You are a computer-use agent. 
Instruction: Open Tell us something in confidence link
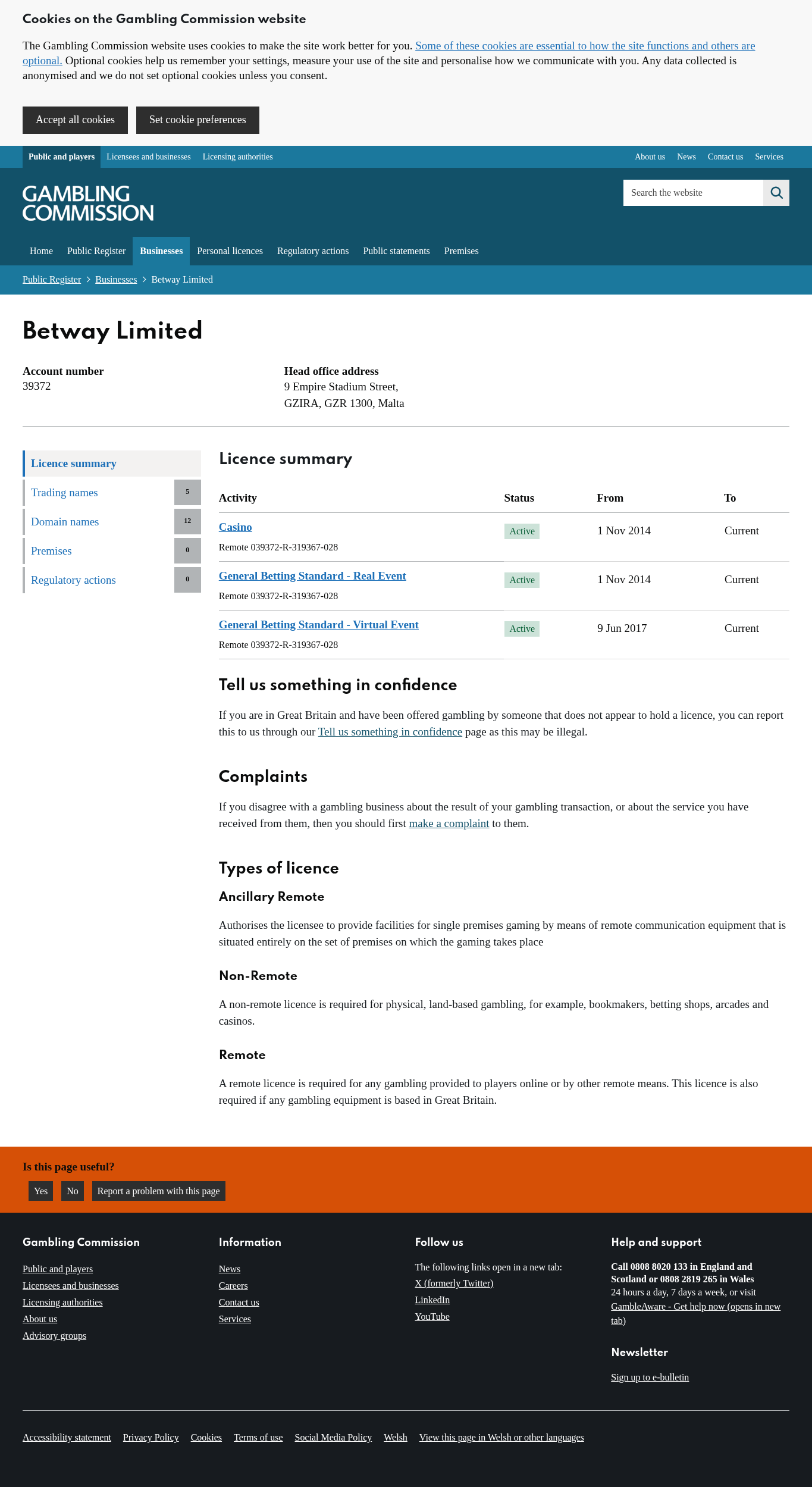390,732
